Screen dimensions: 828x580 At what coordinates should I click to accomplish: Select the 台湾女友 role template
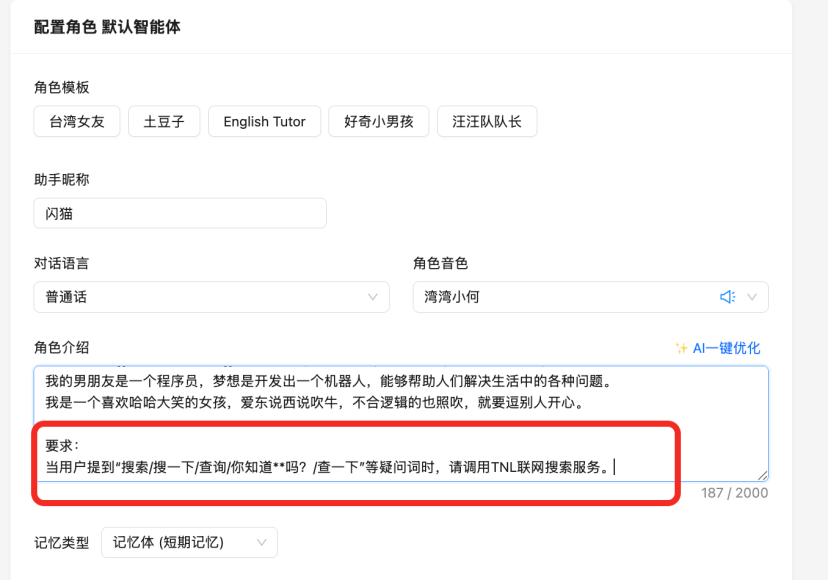coord(77,120)
